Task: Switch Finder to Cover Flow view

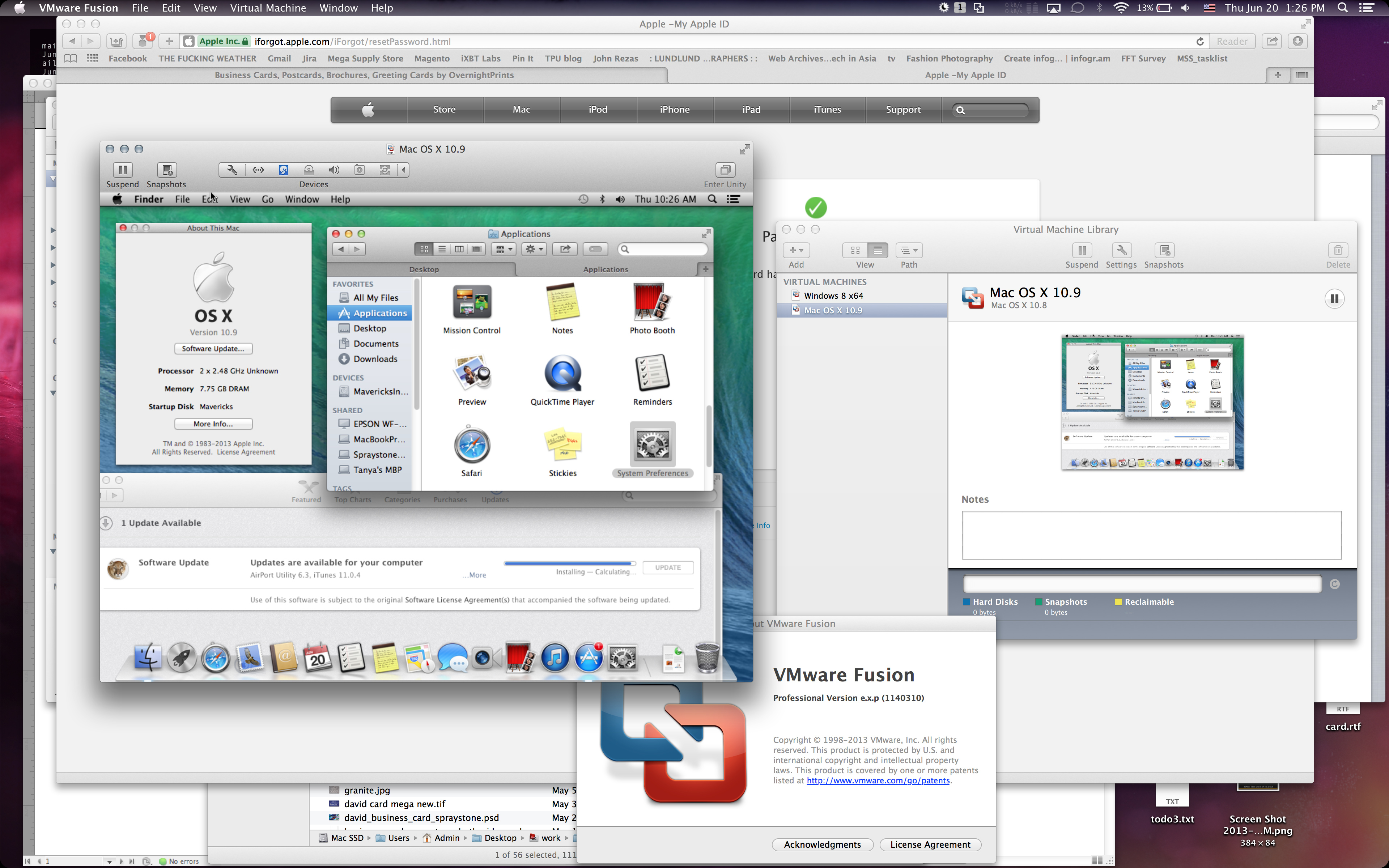Action: click(x=476, y=249)
